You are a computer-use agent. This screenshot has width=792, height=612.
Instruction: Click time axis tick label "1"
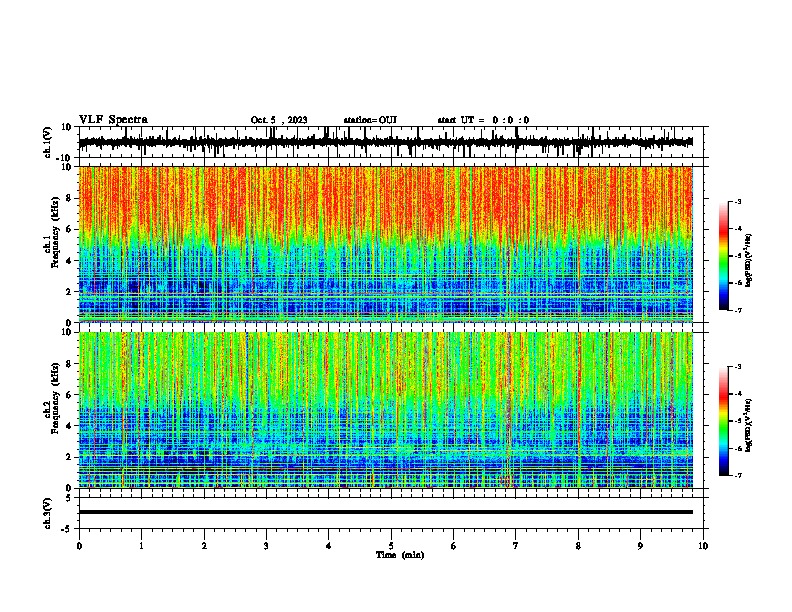141,546
